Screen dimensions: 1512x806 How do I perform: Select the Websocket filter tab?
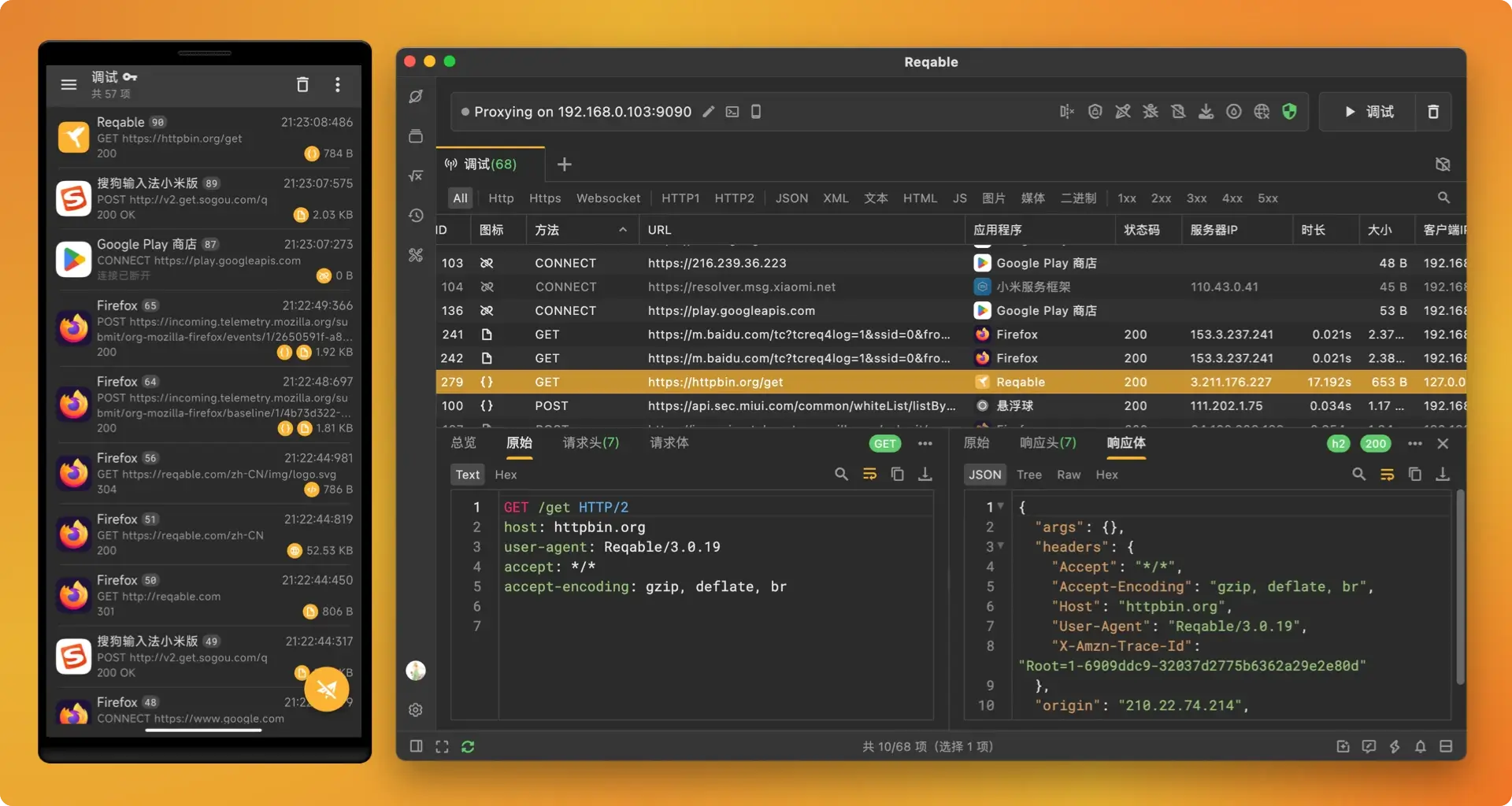(608, 198)
